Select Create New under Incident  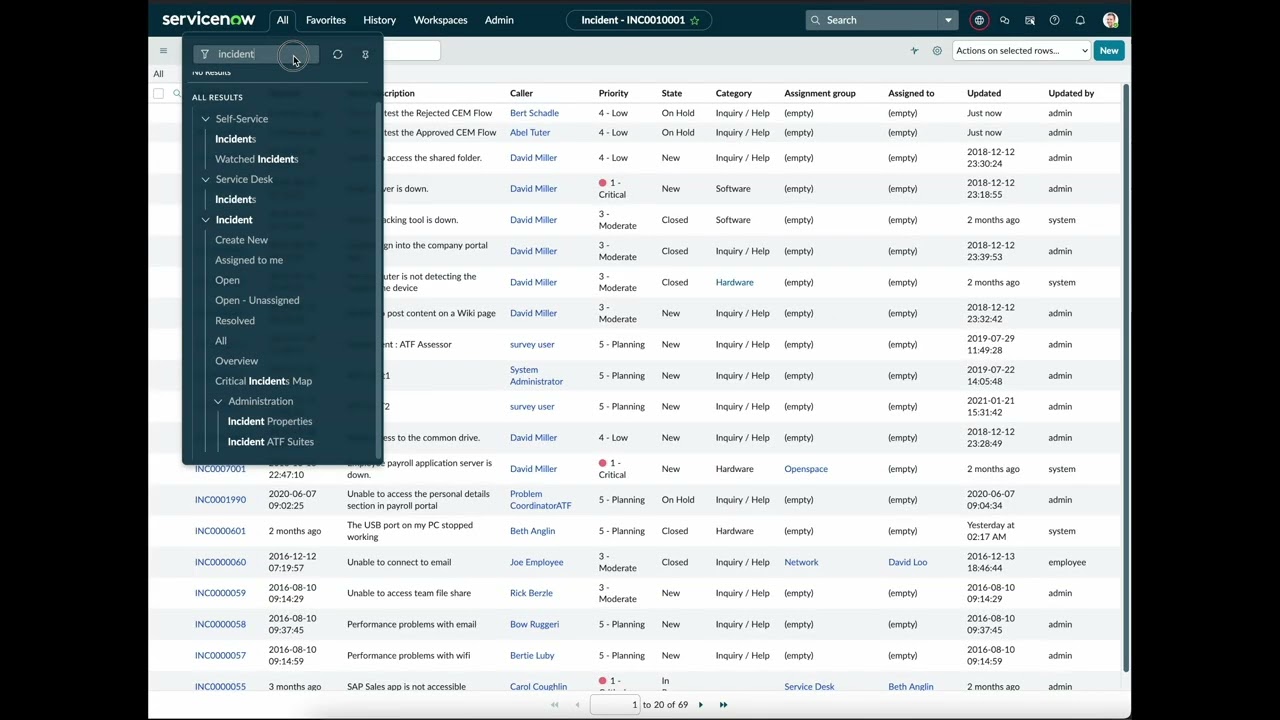click(x=241, y=240)
